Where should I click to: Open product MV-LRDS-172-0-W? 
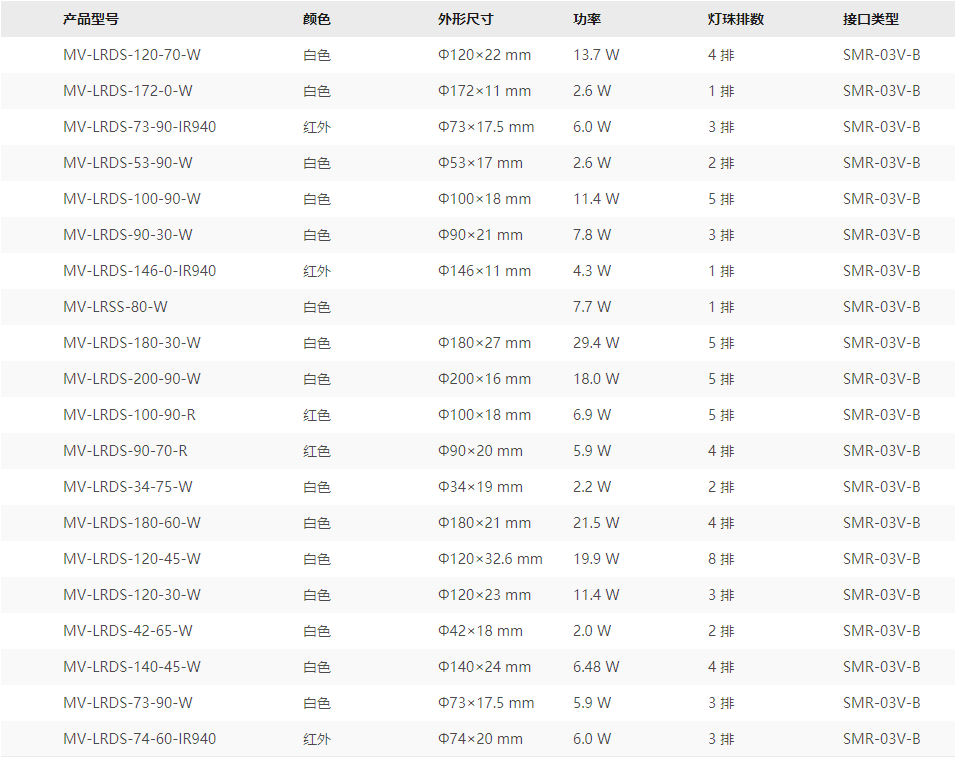[x=128, y=91]
